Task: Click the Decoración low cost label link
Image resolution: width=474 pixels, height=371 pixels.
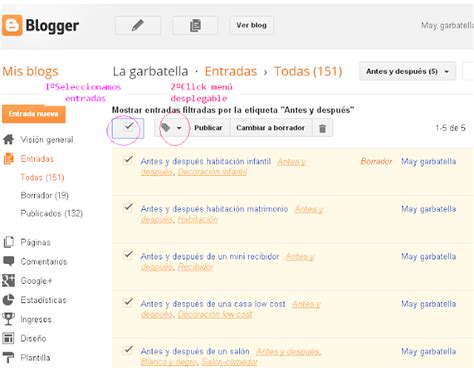Action: coord(215,314)
